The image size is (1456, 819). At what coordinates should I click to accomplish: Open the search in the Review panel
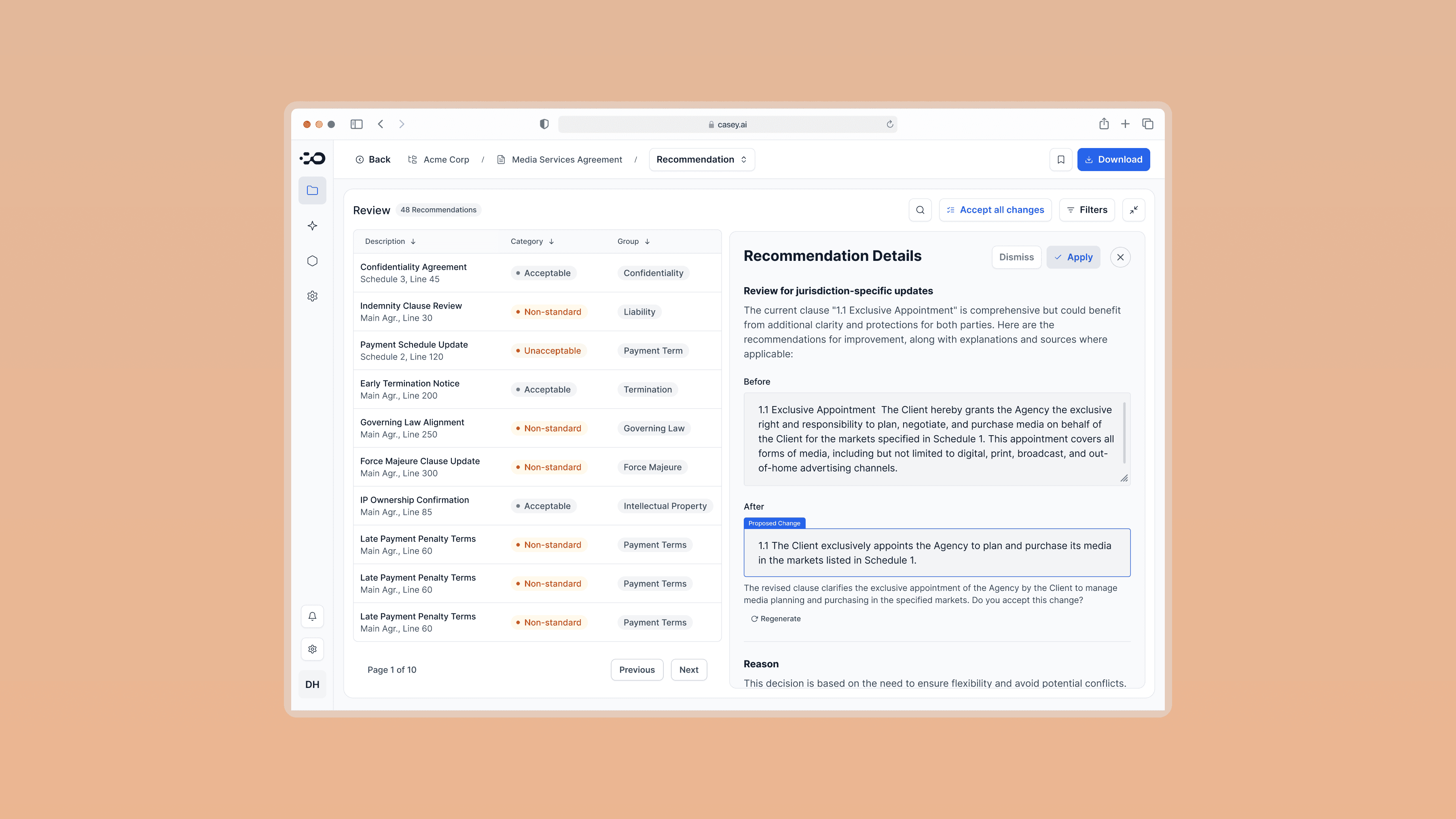tap(920, 210)
